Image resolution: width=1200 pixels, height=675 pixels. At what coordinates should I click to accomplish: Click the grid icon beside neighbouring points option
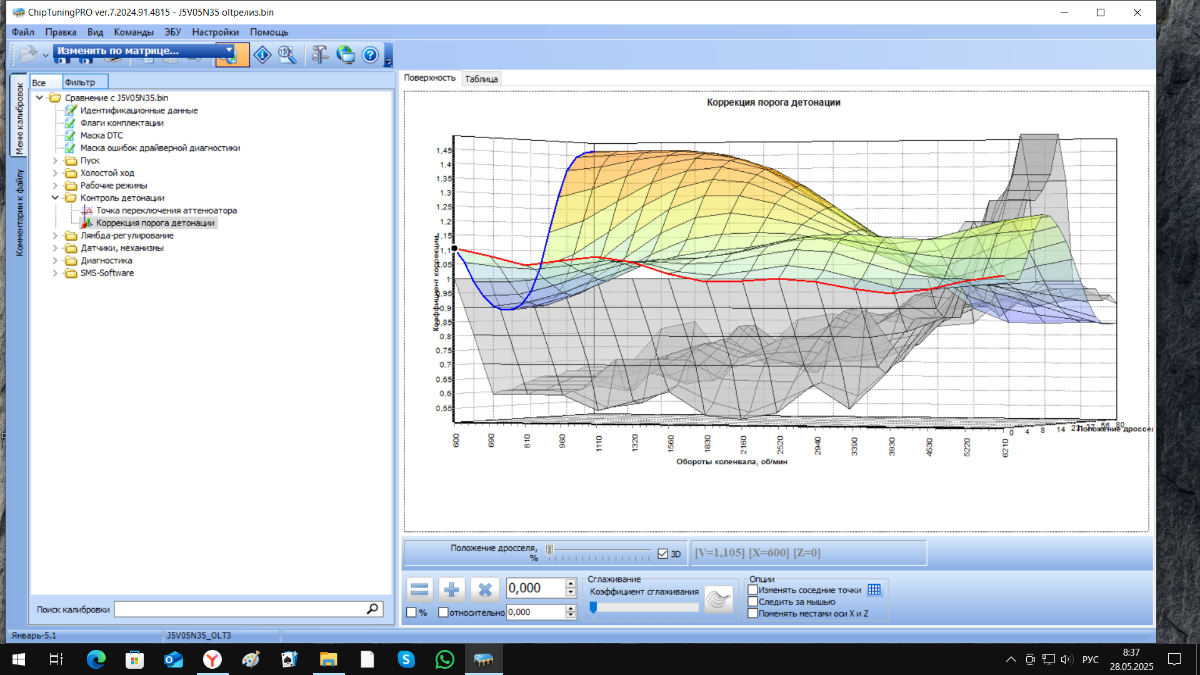[x=874, y=590]
